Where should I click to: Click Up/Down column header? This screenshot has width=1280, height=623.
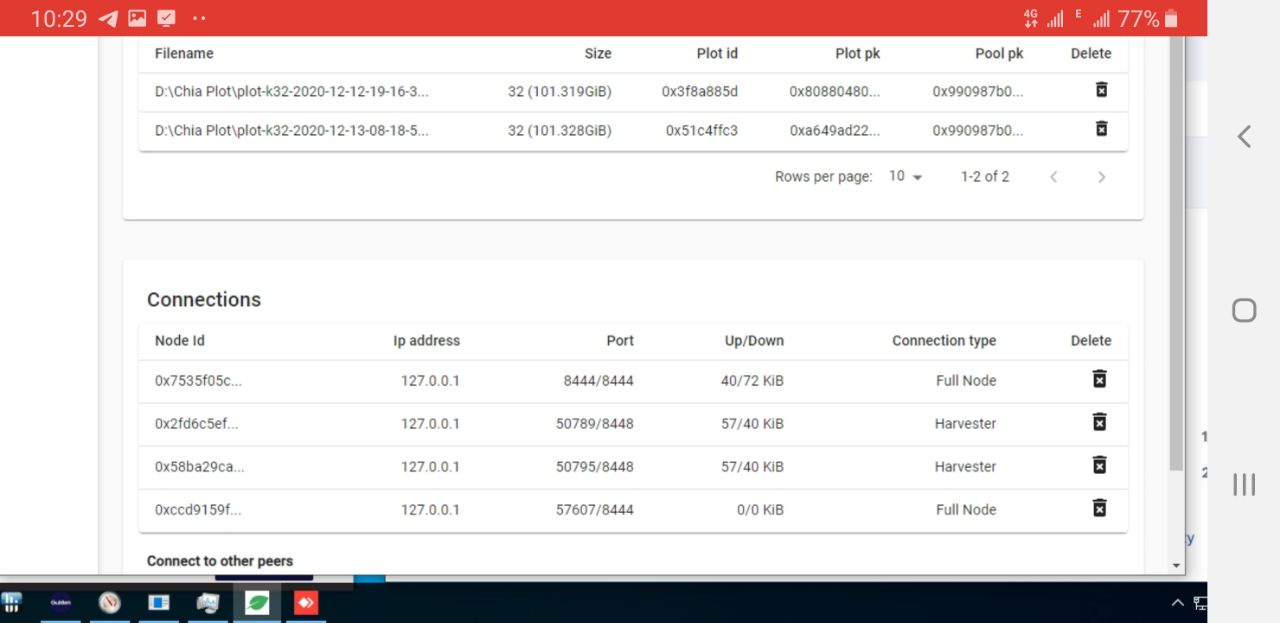tap(754, 340)
